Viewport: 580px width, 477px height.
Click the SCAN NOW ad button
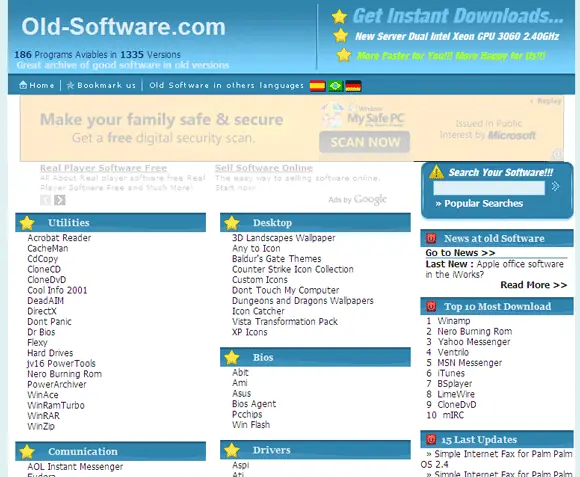click(x=365, y=142)
